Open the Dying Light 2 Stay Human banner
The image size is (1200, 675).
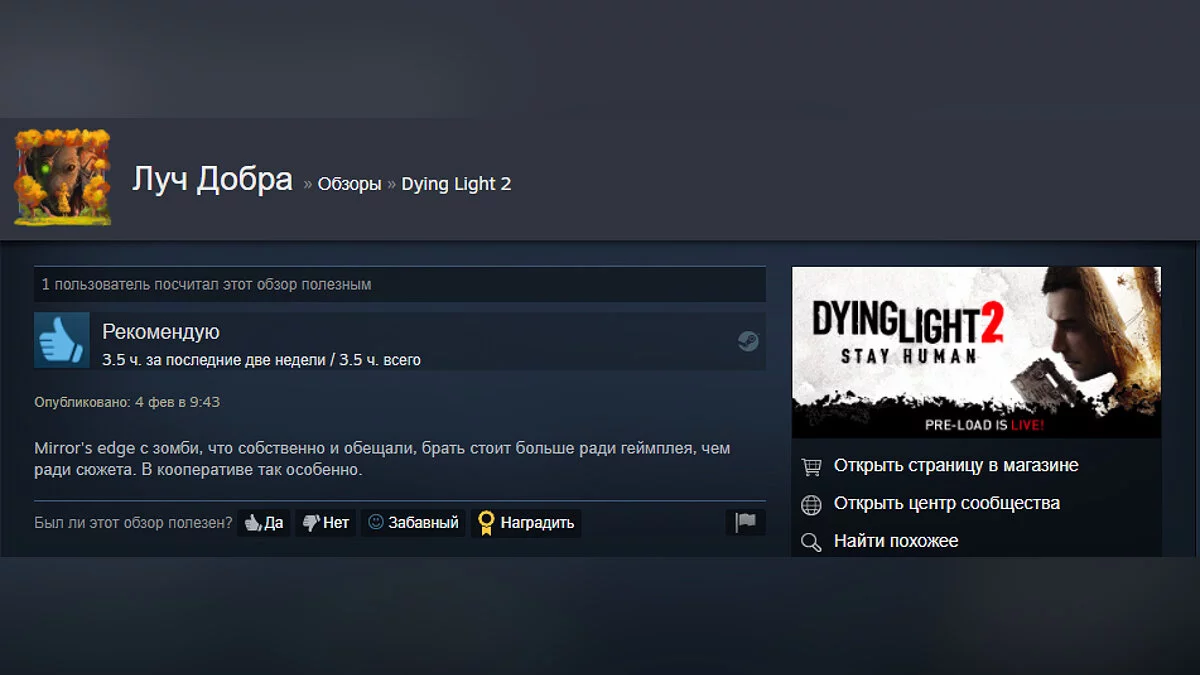(x=976, y=352)
